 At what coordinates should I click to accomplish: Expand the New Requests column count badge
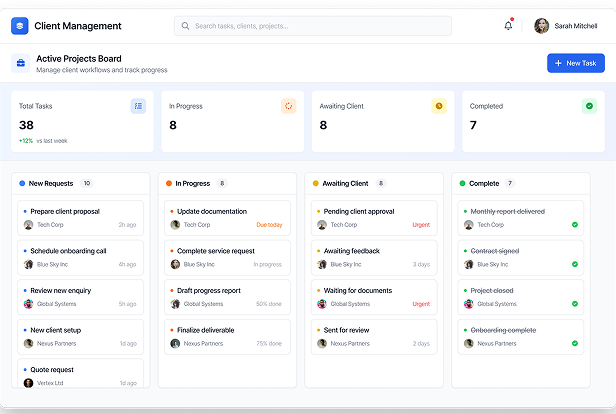click(86, 184)
